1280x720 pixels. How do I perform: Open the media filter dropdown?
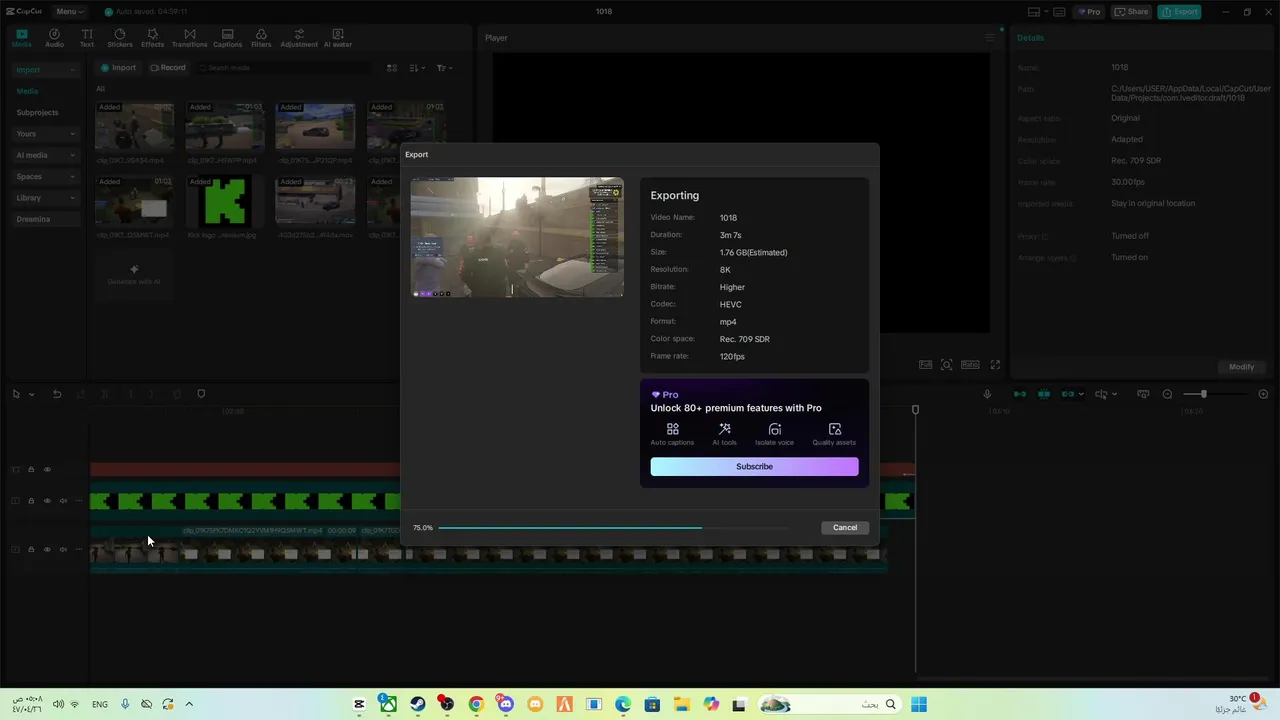(x=444, y=68)
